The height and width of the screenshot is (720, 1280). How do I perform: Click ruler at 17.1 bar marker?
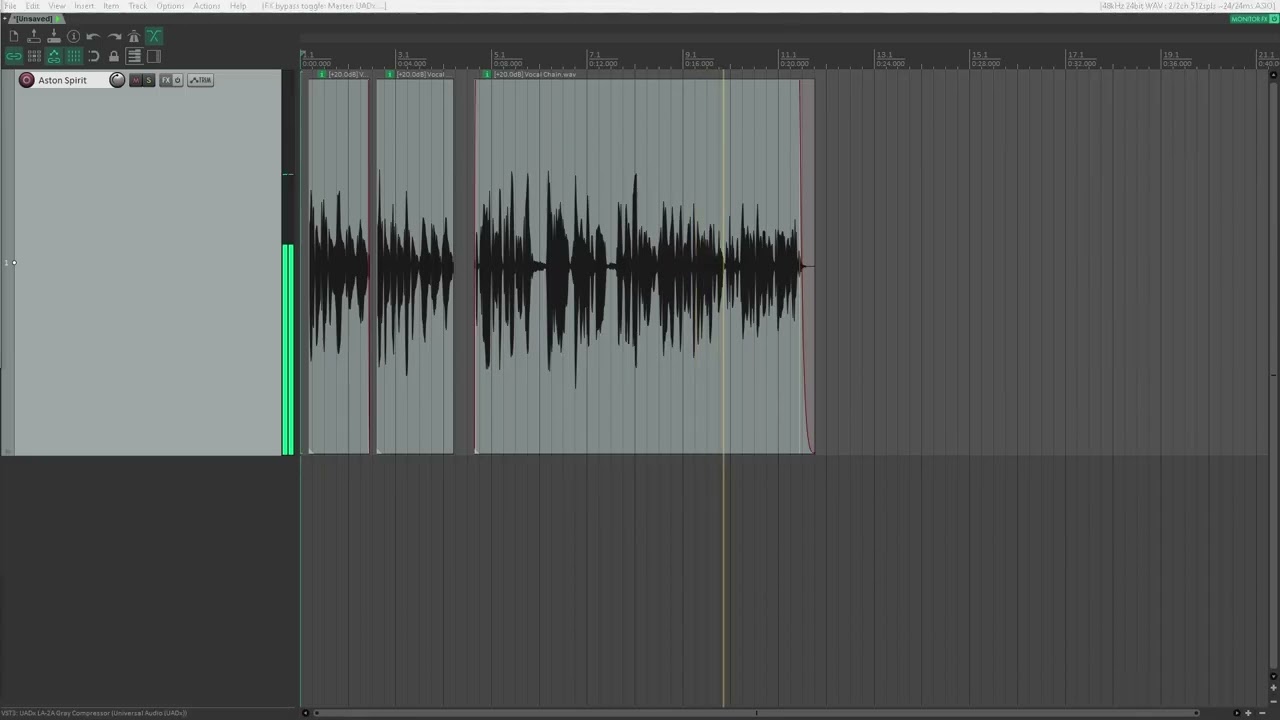pyautogui.click(x=1075, y=55)
